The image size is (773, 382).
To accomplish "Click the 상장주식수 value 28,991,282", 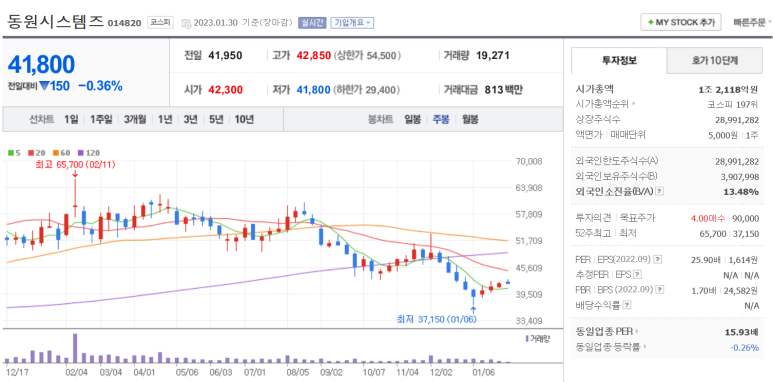I will tap(737, 119).
